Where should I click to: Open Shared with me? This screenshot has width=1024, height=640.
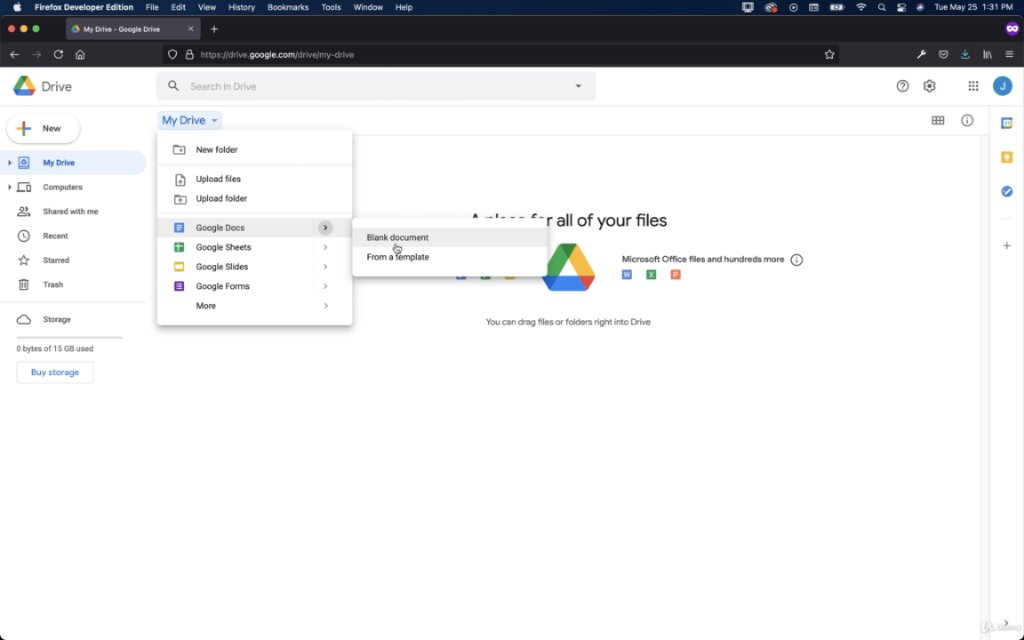(73, 212)
